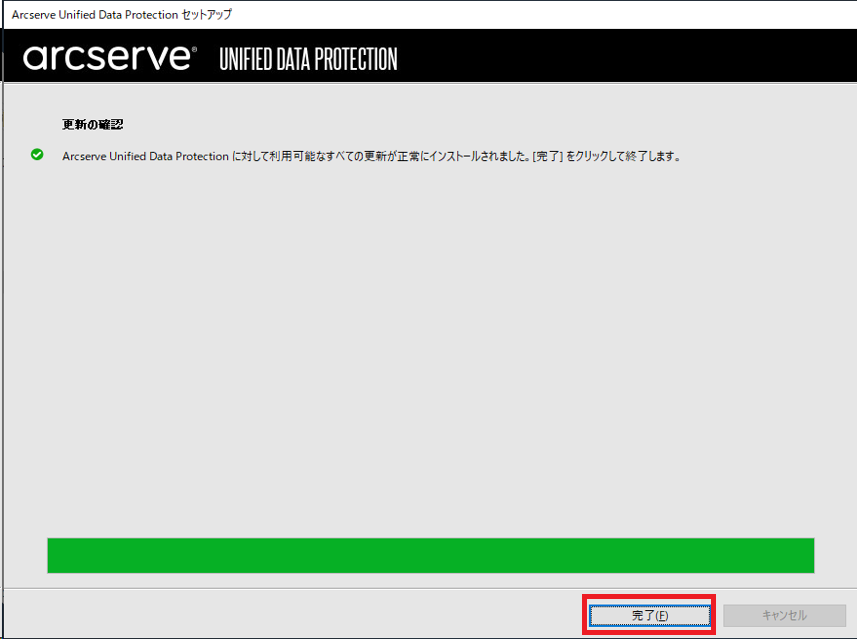This screenshot has height=639, width=857.
Task: Click the 完了(F) finish button
Action: tap(649, 615)
